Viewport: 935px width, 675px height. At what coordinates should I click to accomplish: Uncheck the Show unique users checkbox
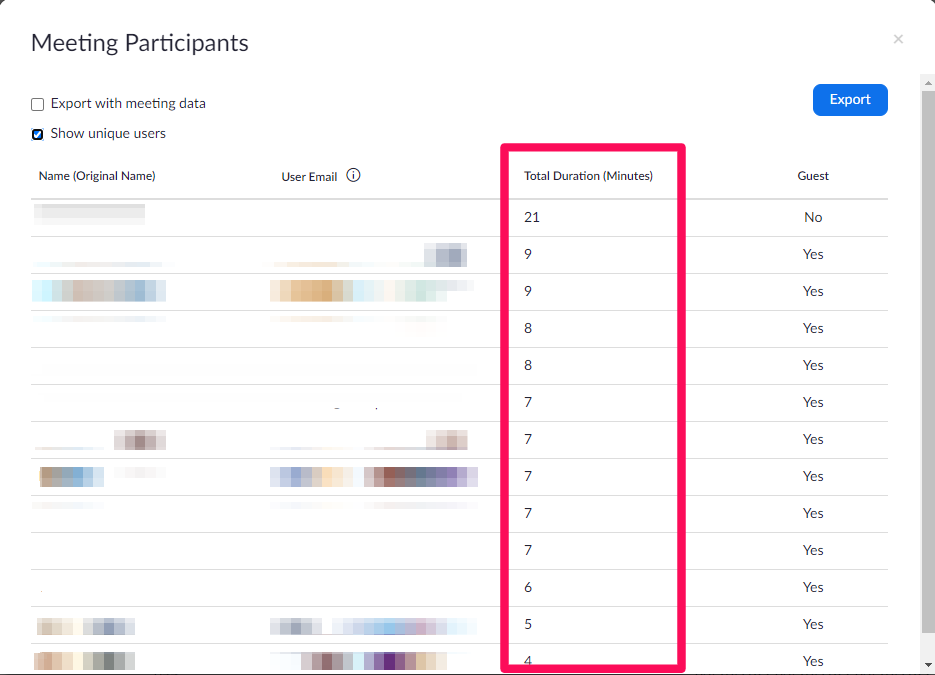[38, 134]
